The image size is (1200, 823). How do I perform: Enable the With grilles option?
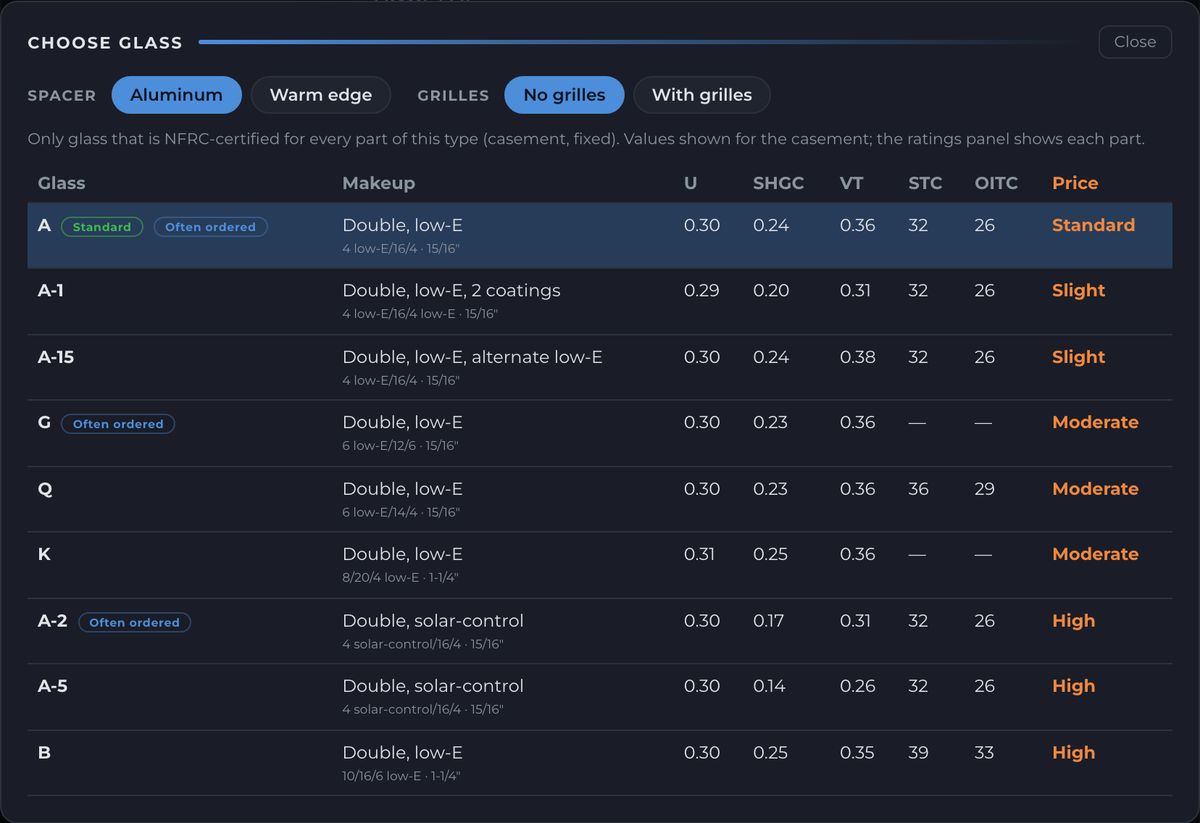(x=702, y=95)
